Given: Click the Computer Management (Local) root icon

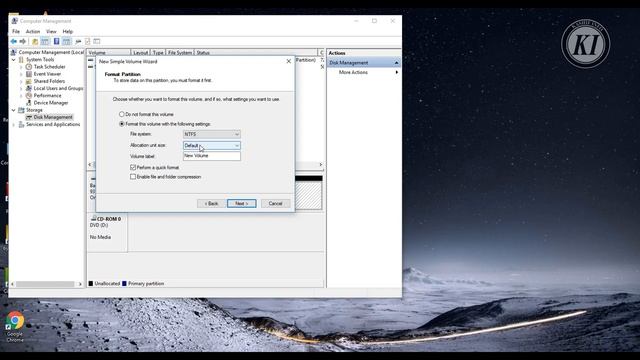Looking at the screenshot, I should (13, 52).
